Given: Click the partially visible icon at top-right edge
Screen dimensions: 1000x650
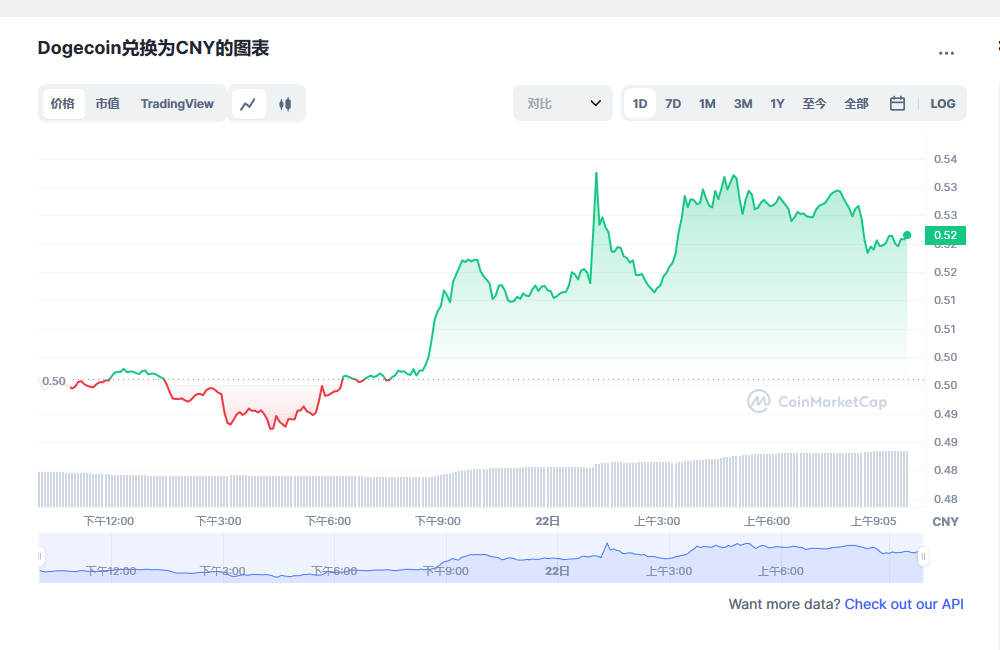Looking at the screenshot, I should 996,47.
